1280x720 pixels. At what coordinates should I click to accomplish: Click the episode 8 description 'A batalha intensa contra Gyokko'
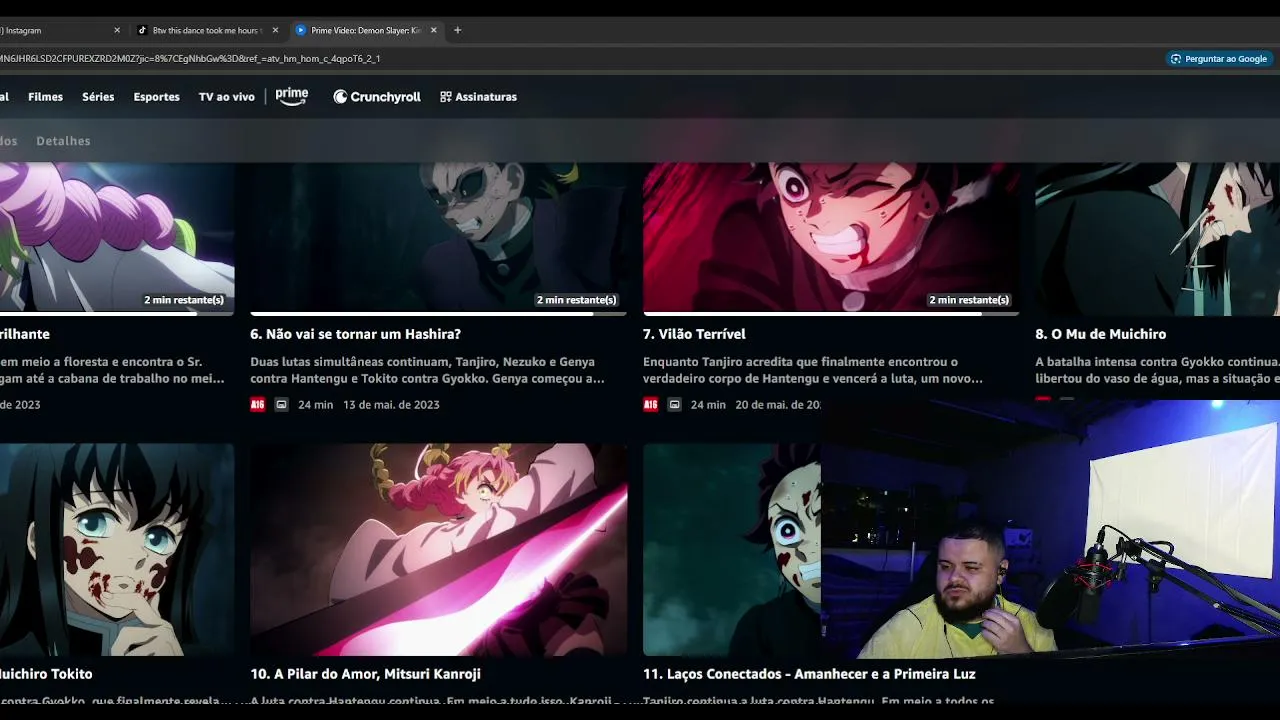click(x=1157, y=370)
